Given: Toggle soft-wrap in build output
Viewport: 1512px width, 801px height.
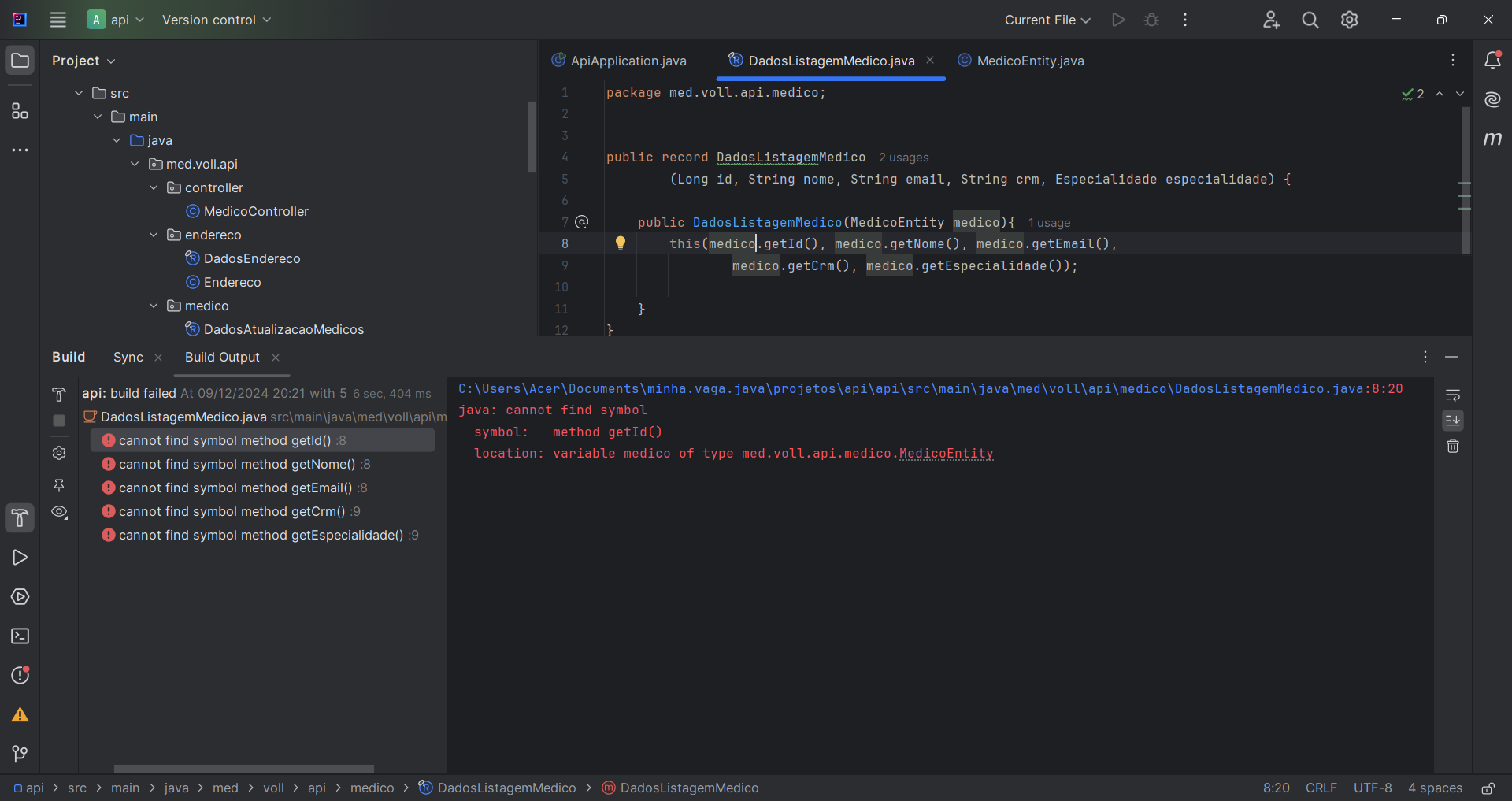Looking at the screenshot, I should 1453,395.
